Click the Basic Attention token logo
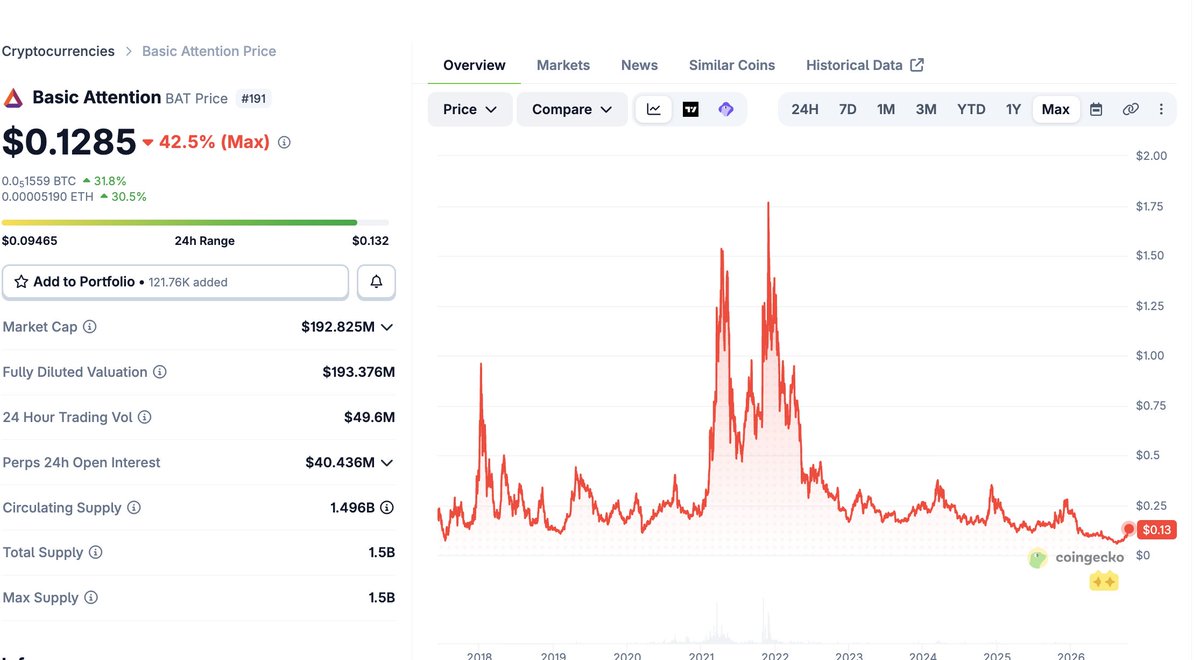The image size is (1200, 660). click(x=13, y=98)
